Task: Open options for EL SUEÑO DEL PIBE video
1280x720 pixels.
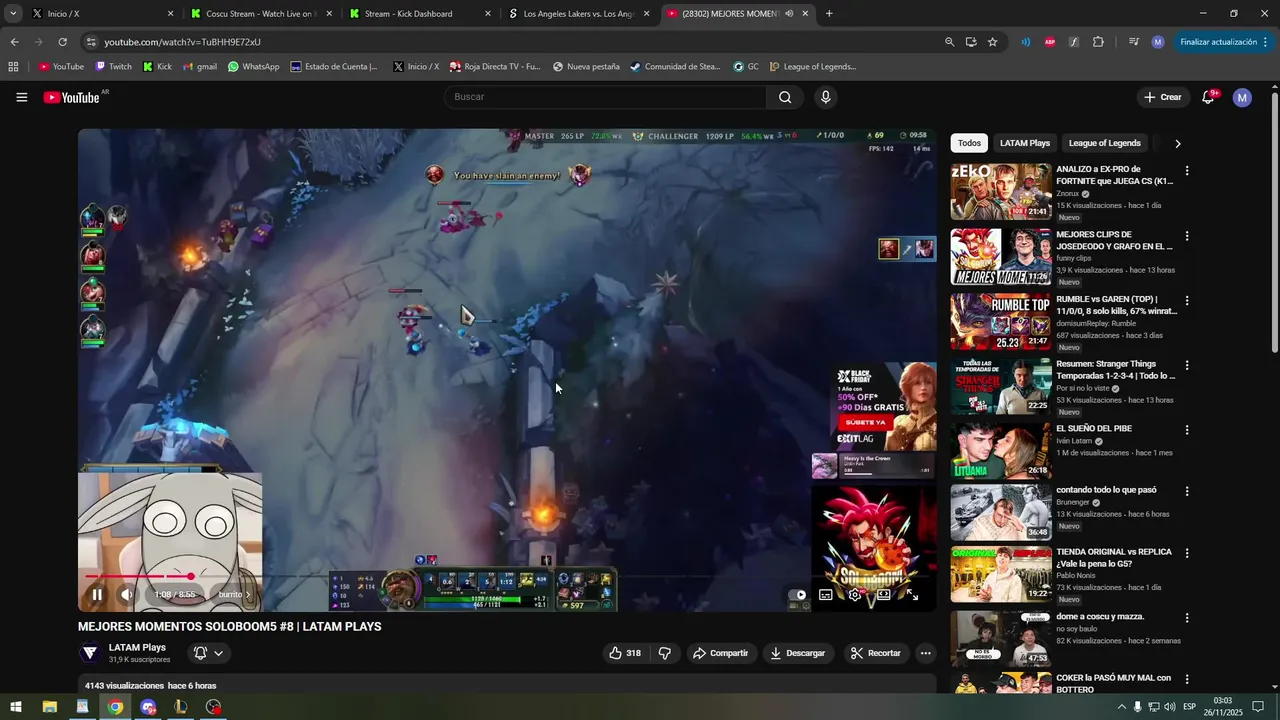Action: (1187, 430)
